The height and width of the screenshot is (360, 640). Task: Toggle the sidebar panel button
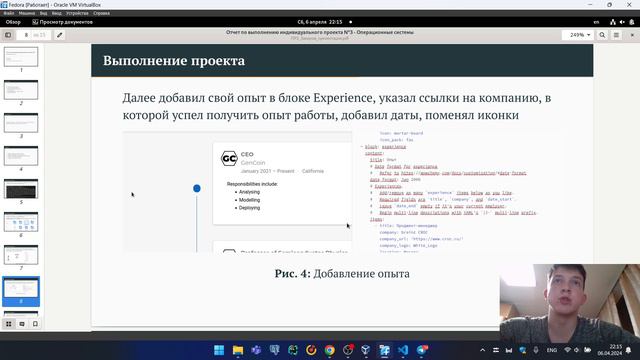pos(8,35)
